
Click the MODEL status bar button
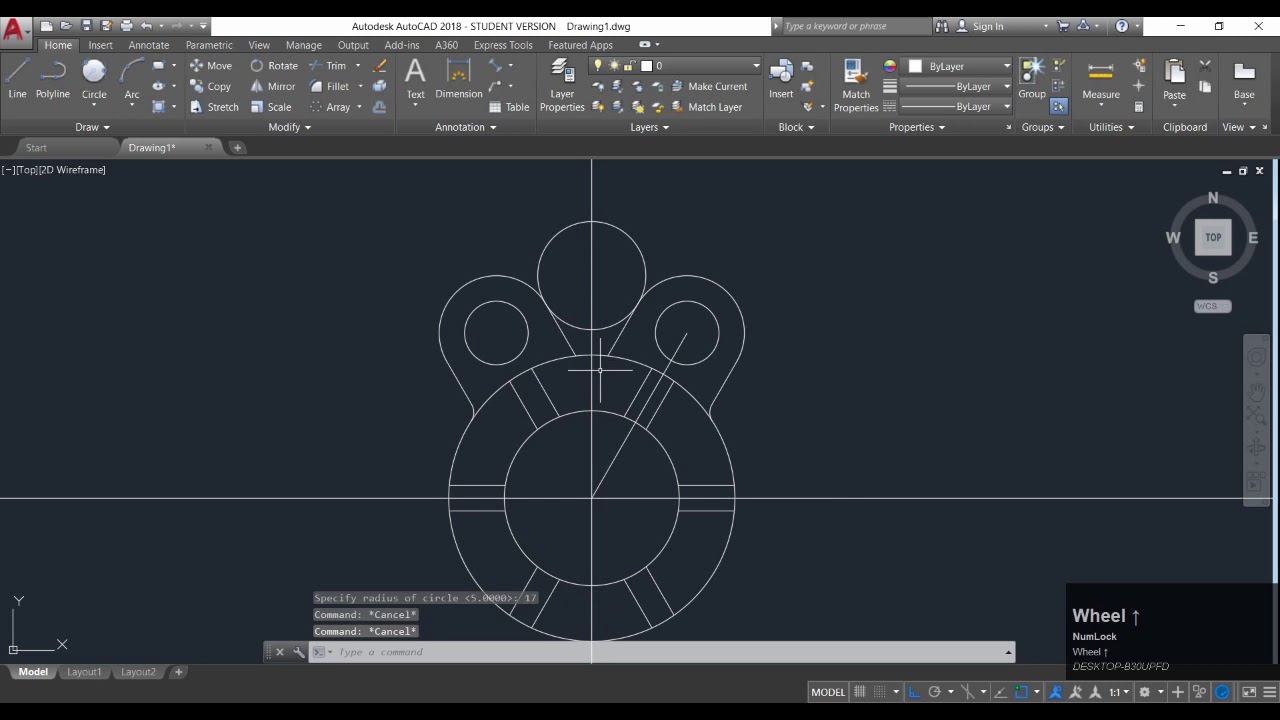[x=828, y=692]
